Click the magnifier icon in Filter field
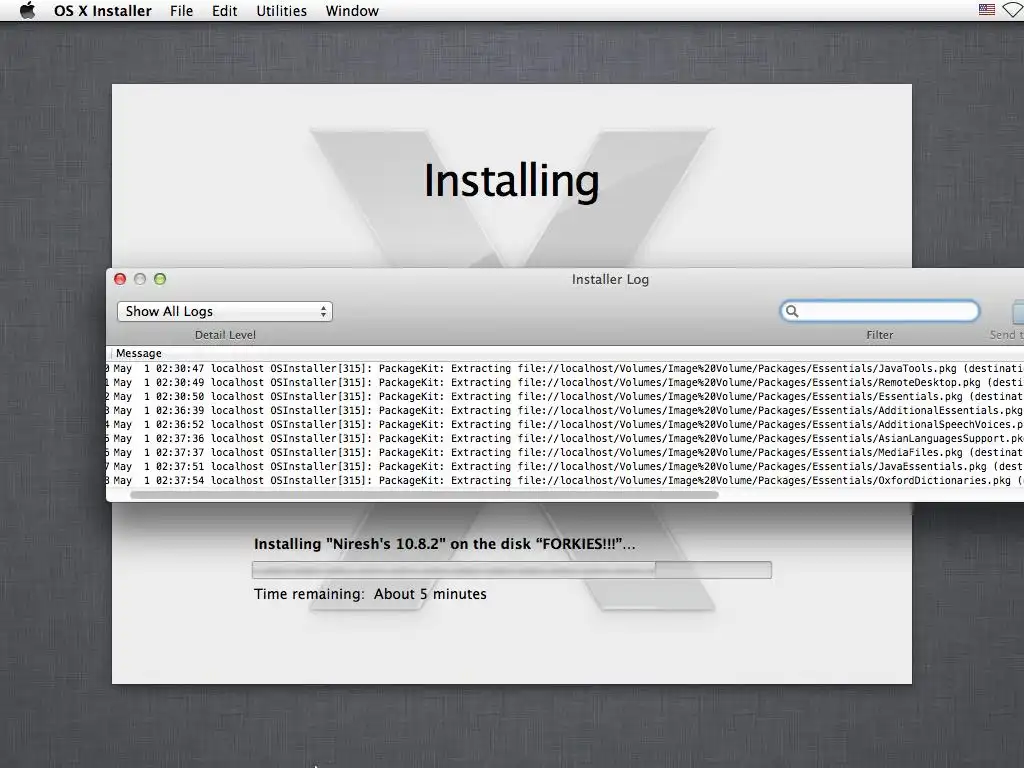Viewport: 1024px width, 768px height. pos(792,312)
